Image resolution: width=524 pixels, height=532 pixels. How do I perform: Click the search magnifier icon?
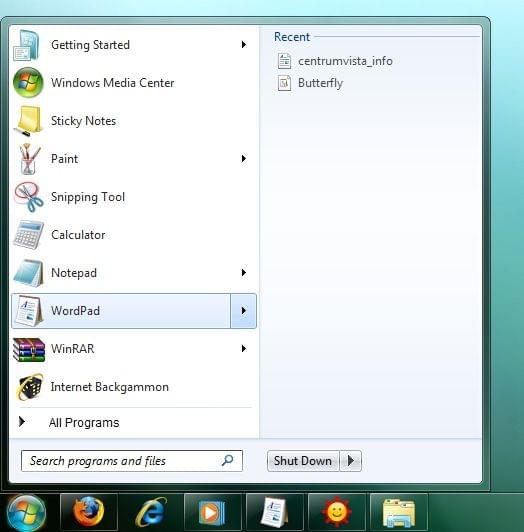click(x=227, y=460)
